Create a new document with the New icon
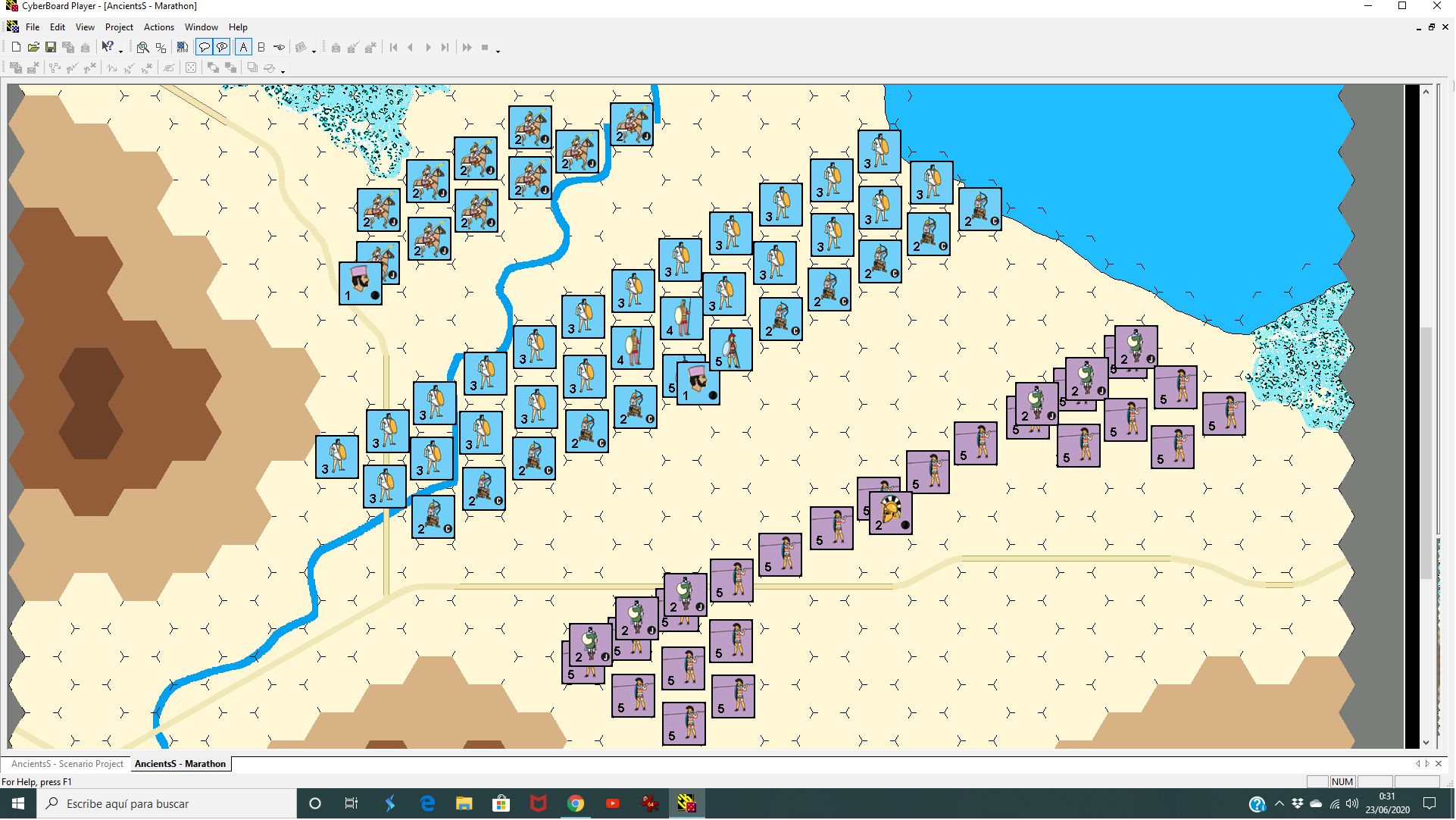The height and width of the screenshot is (820, 1456). 16,47
